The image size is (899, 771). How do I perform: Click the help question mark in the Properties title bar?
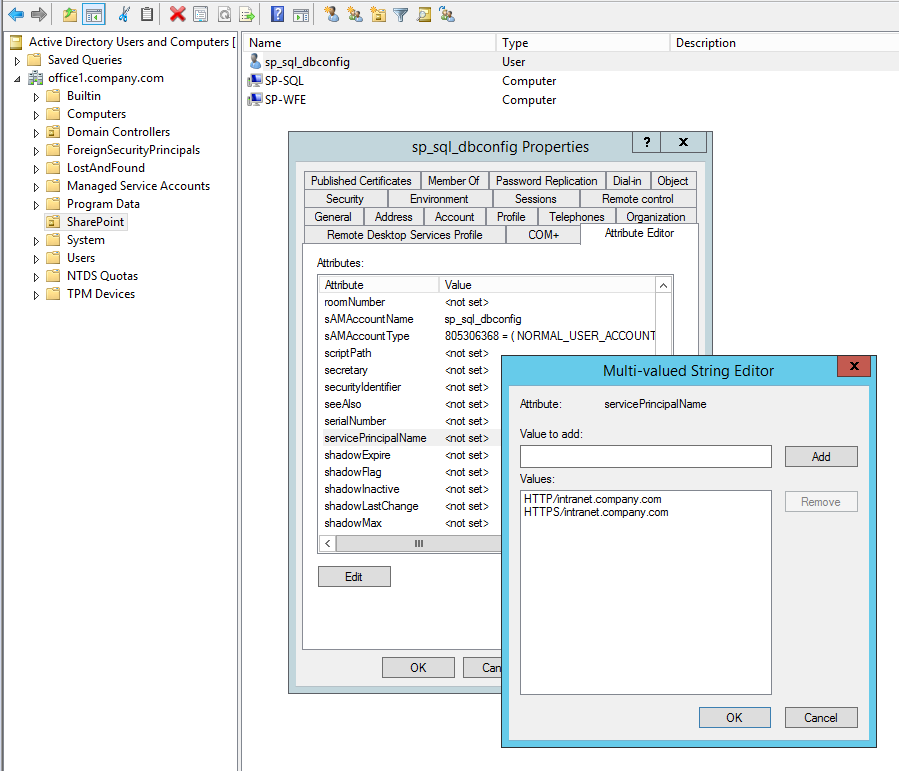[x=647, y=142]
